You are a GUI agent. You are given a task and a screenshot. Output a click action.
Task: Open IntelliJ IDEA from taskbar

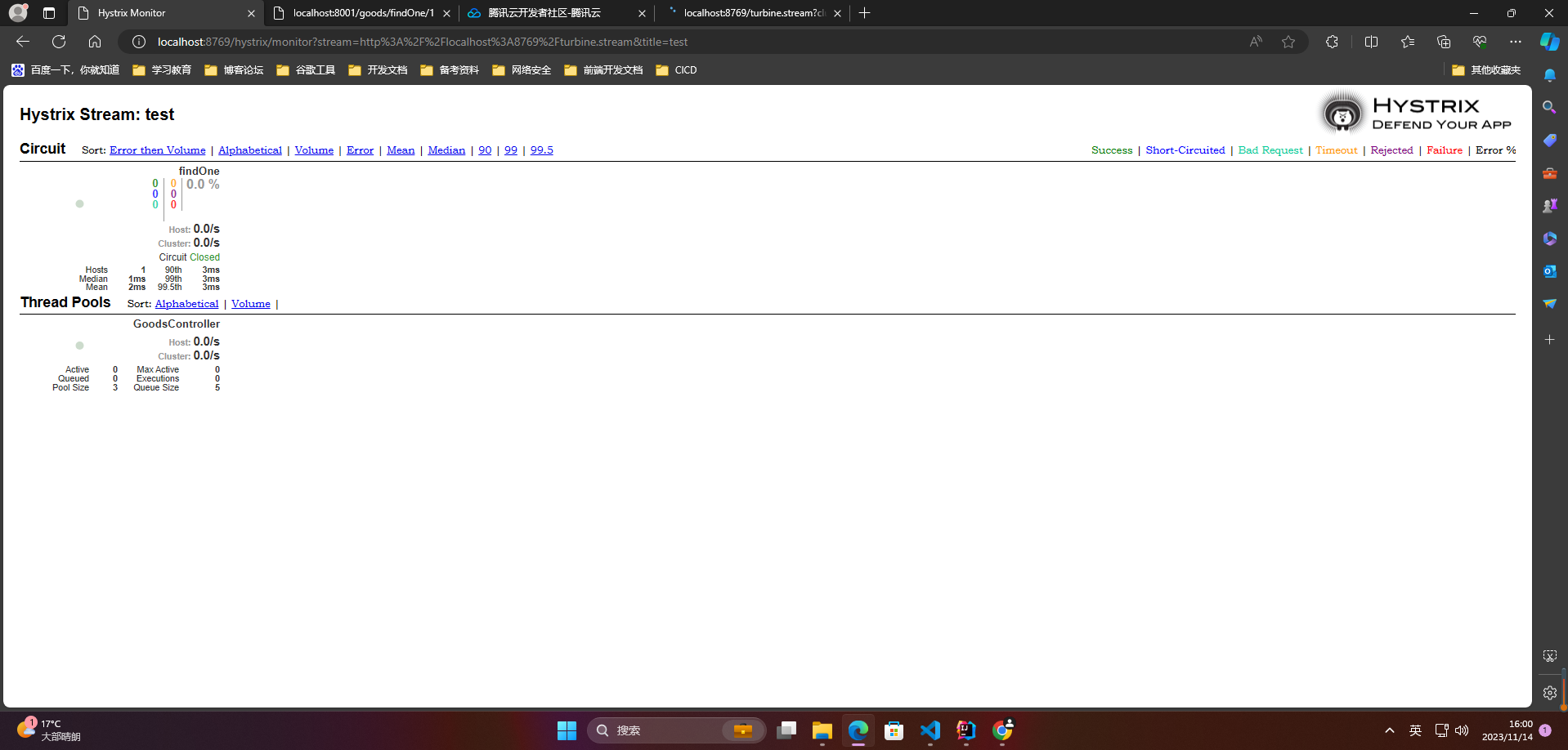pos(965,730)
